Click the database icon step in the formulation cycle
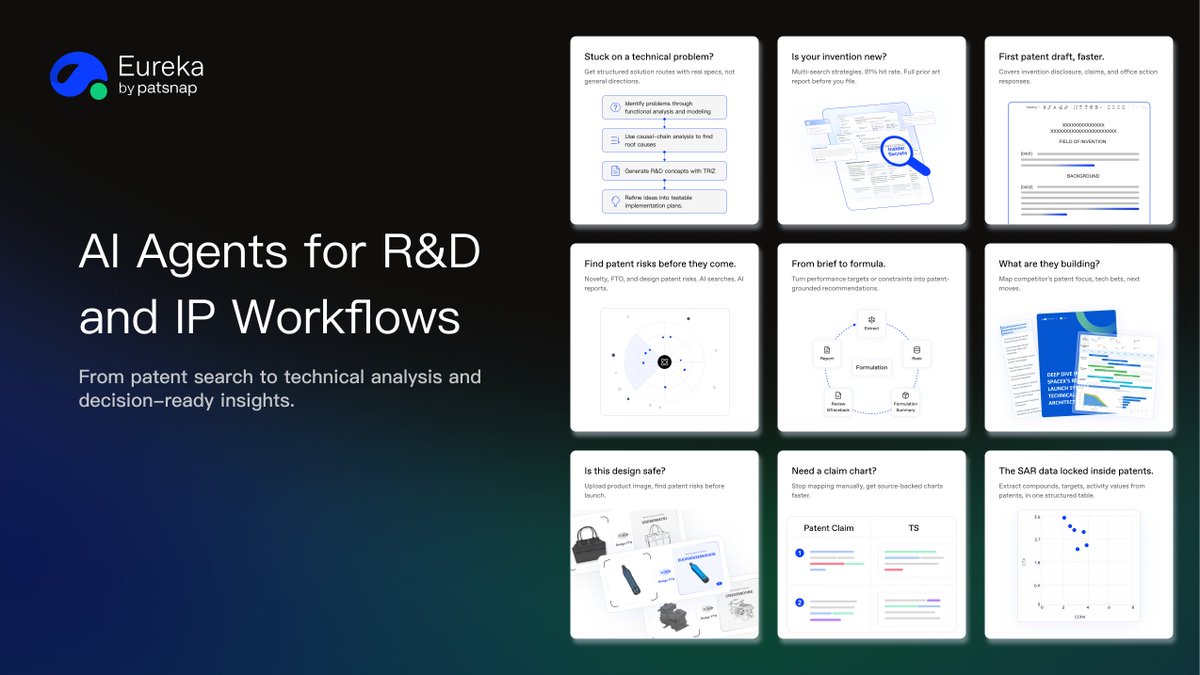The image size is (1200, 675). click(917, 349)
